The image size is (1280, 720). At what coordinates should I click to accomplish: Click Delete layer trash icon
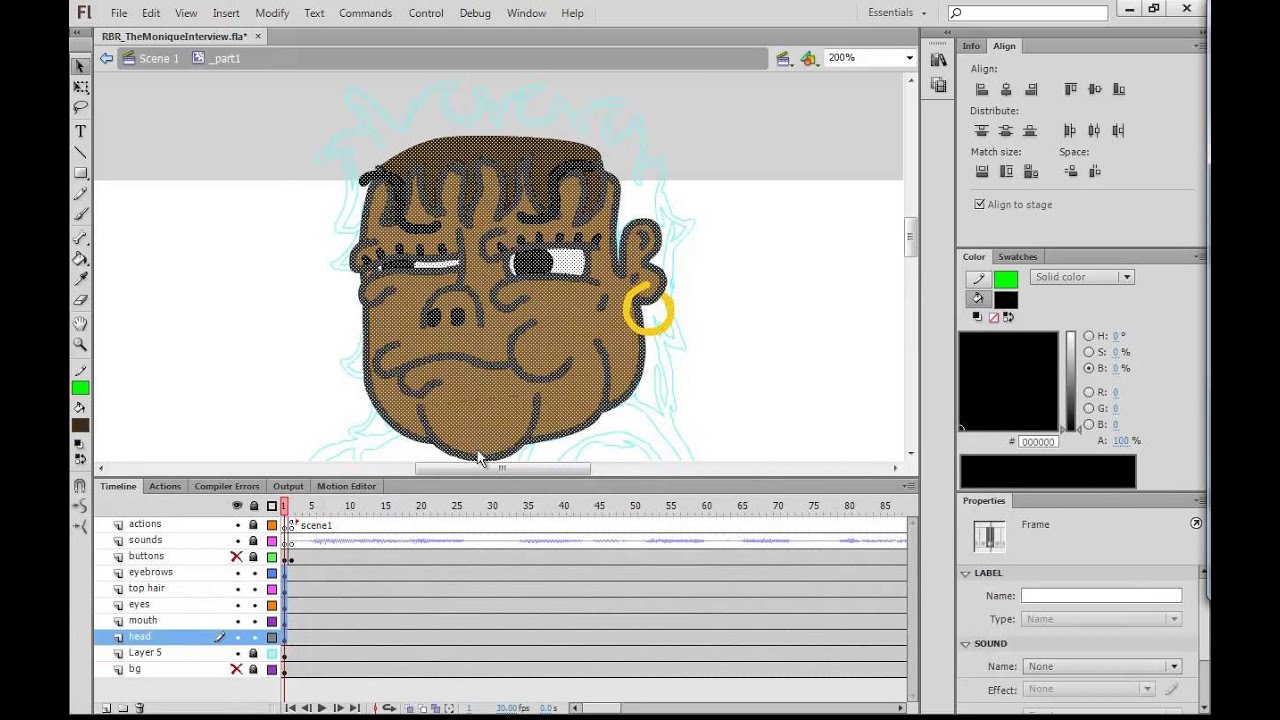click(139, 708)
